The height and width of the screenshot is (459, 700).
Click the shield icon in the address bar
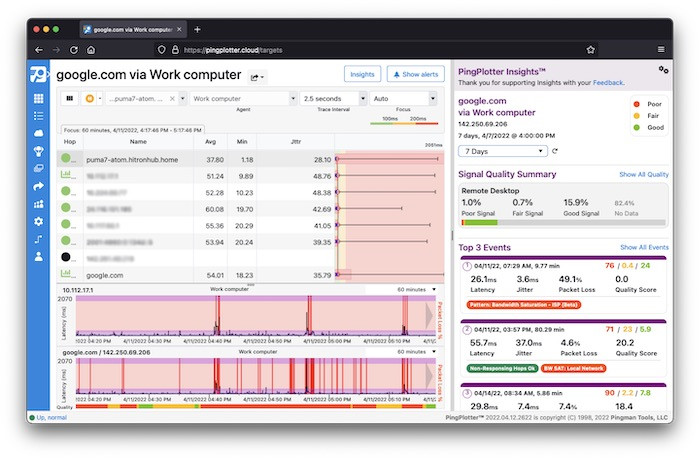tap(162, 50)
